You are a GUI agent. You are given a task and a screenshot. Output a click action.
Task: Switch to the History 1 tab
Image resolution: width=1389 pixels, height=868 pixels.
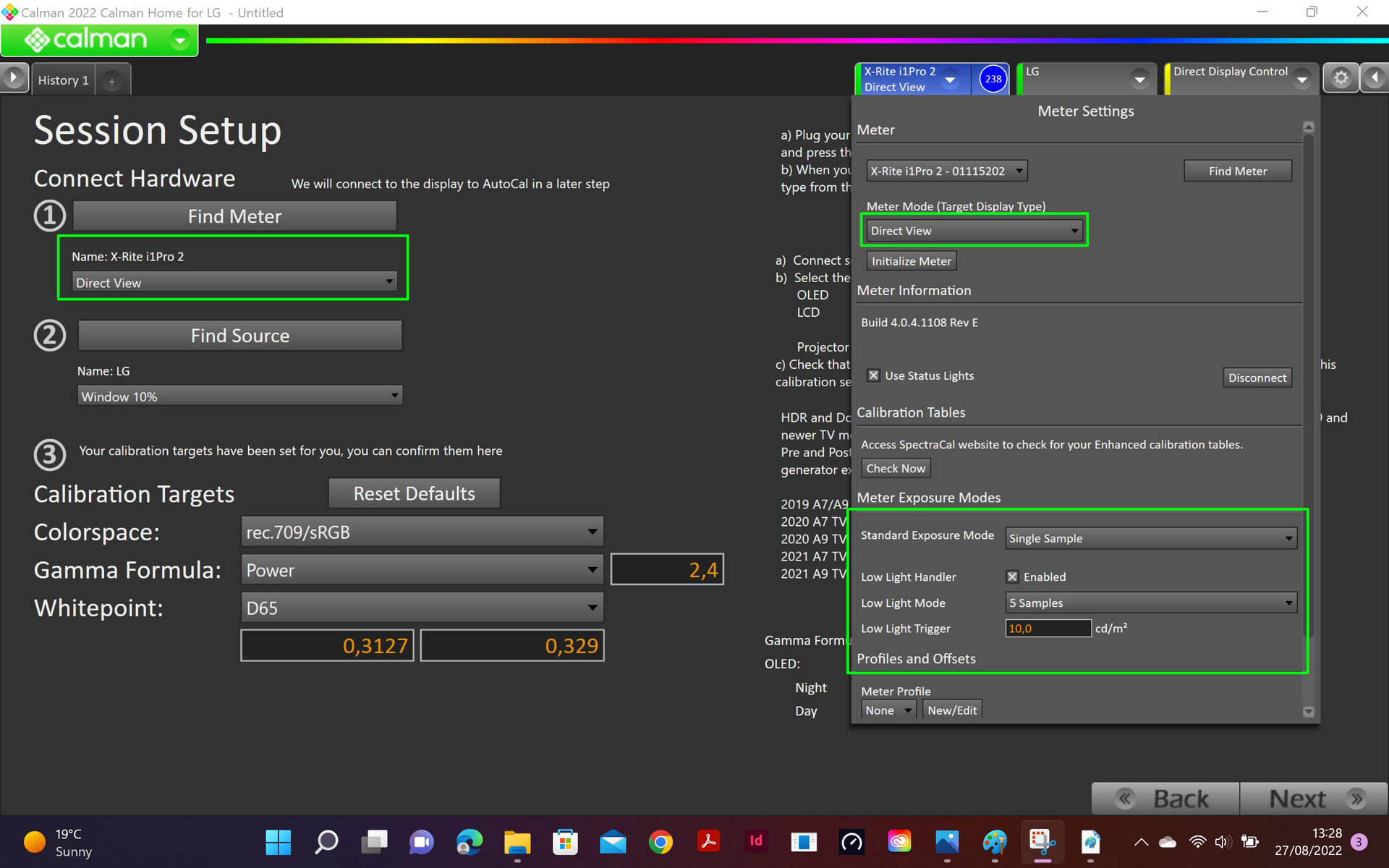64,80
